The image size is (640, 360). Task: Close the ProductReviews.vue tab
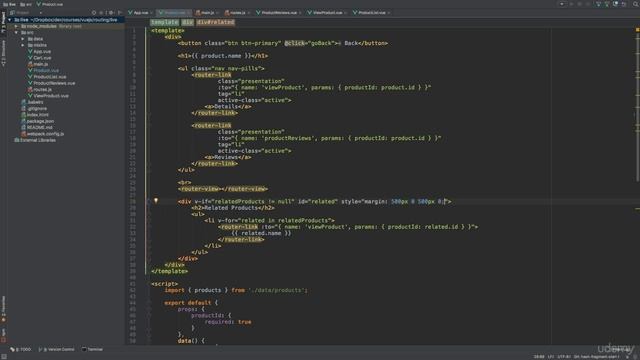300,13
